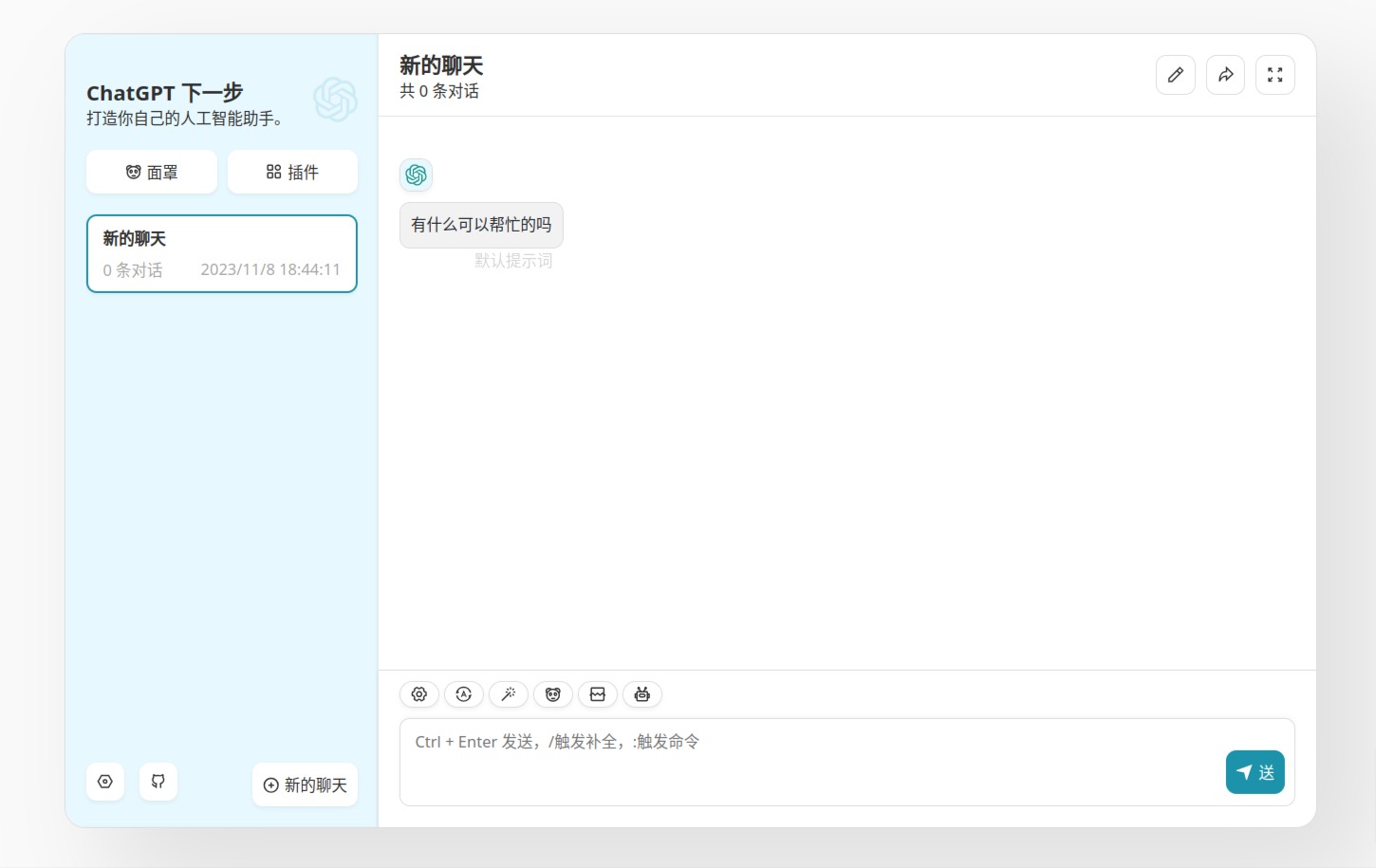The height and width of the screenshot is (868, 1376).
Task: Click the 0 条对话 count in card
Action: pyautogui.click(x=133, y=270)
